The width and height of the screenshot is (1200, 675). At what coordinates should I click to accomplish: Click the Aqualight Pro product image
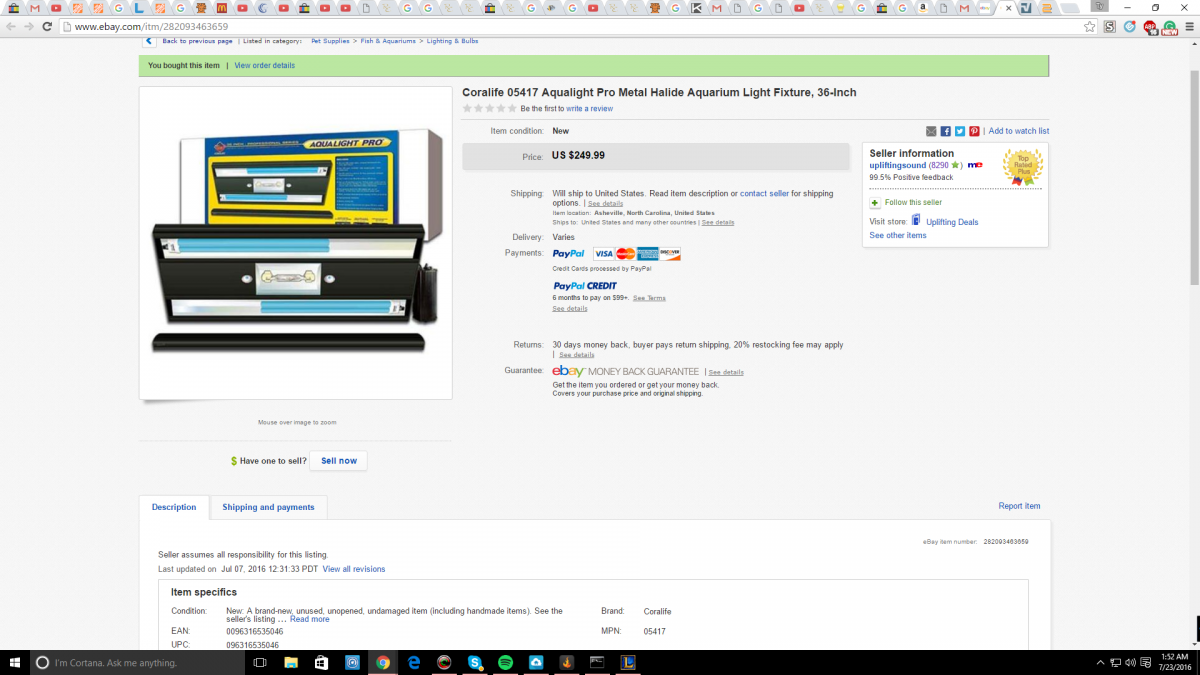coord(295,243)
